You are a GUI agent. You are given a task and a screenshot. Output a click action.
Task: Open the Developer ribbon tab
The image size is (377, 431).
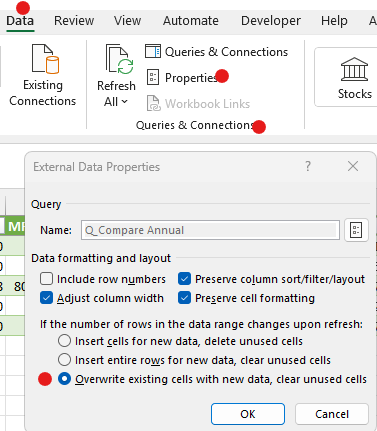click(x=271, y=21)
